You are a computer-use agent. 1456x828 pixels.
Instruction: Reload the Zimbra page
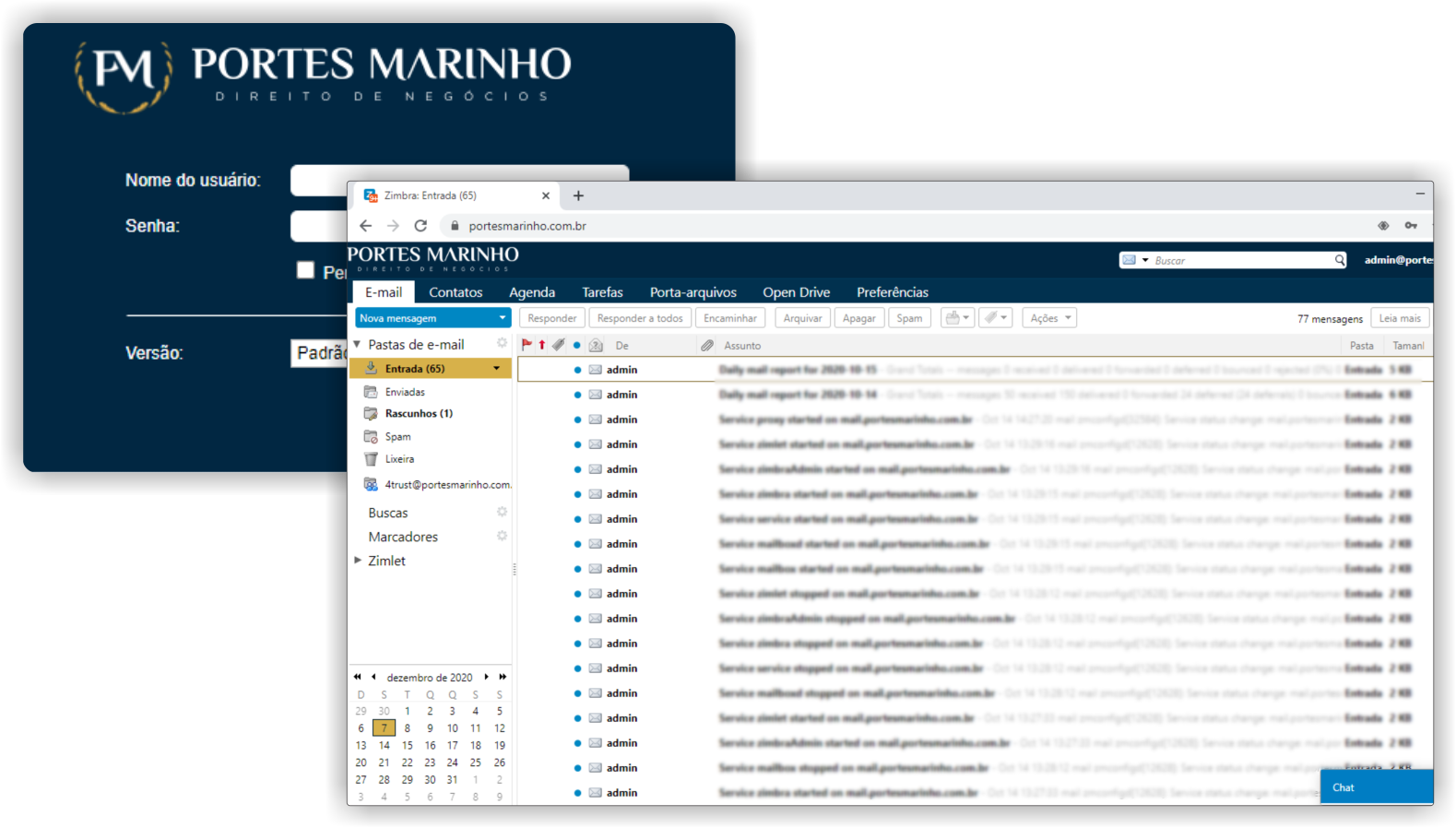click(420, 226)
